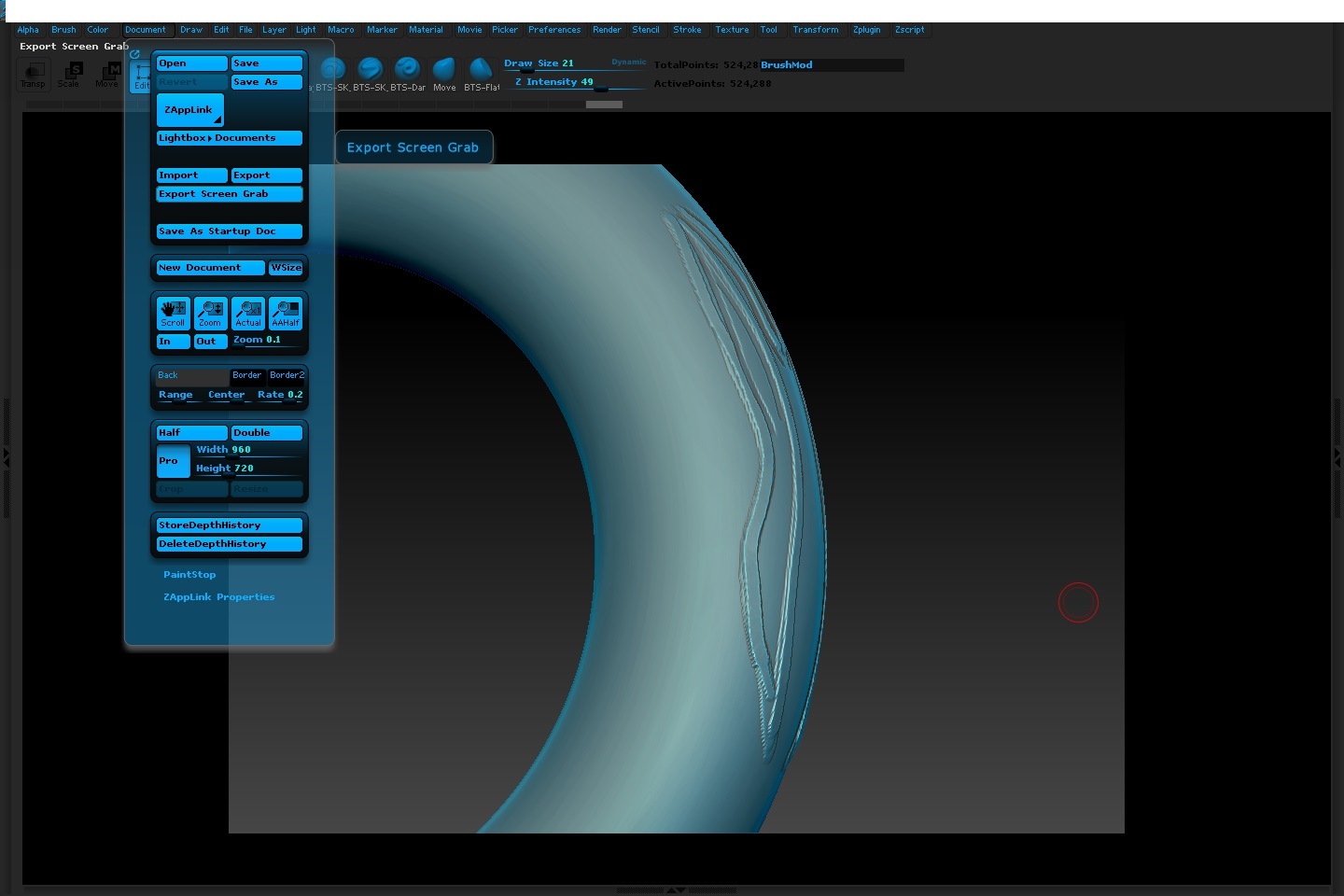
Task: Open the Light menu
Action: coord(306,30)
